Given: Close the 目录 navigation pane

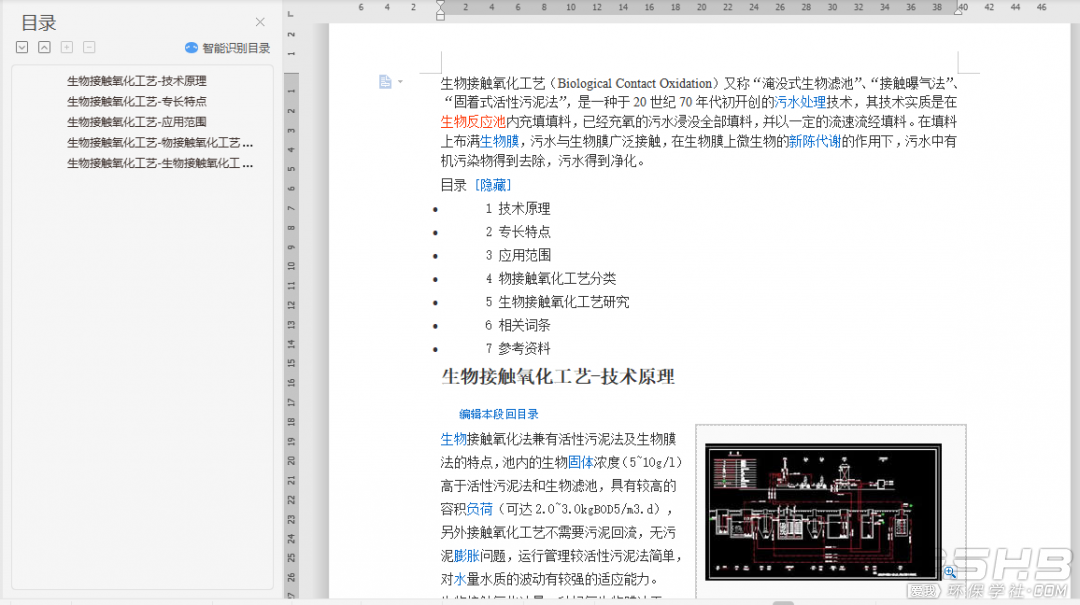Looking at the screenshot, I should click(260, 22).
